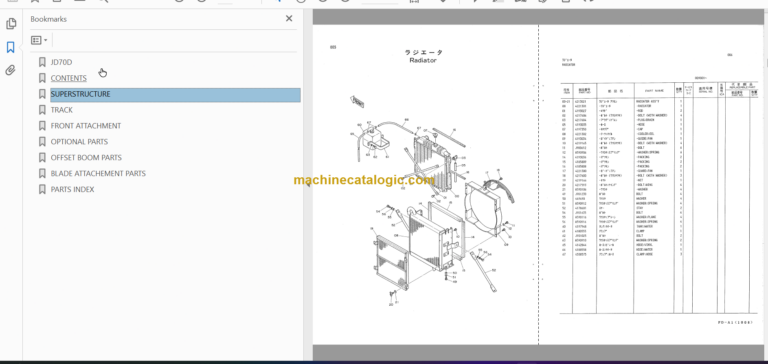Image resolution: width=768 pixels, height=364 pixels.
Task: Open the OPTIONAL PARTS bookmark
Action: [x=79, y=142]
